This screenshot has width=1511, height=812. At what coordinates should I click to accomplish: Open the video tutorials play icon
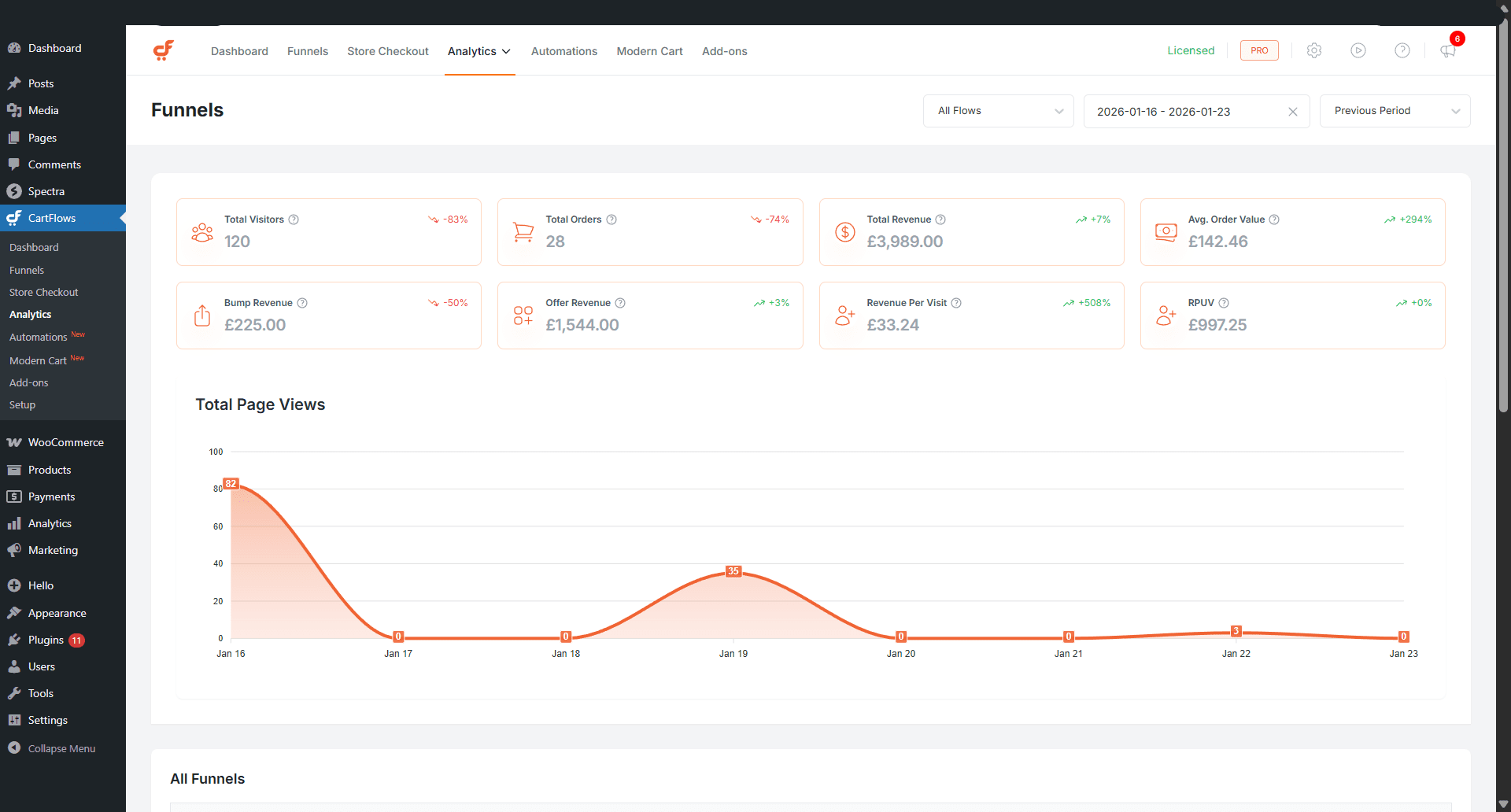[x=1358, y=50]
